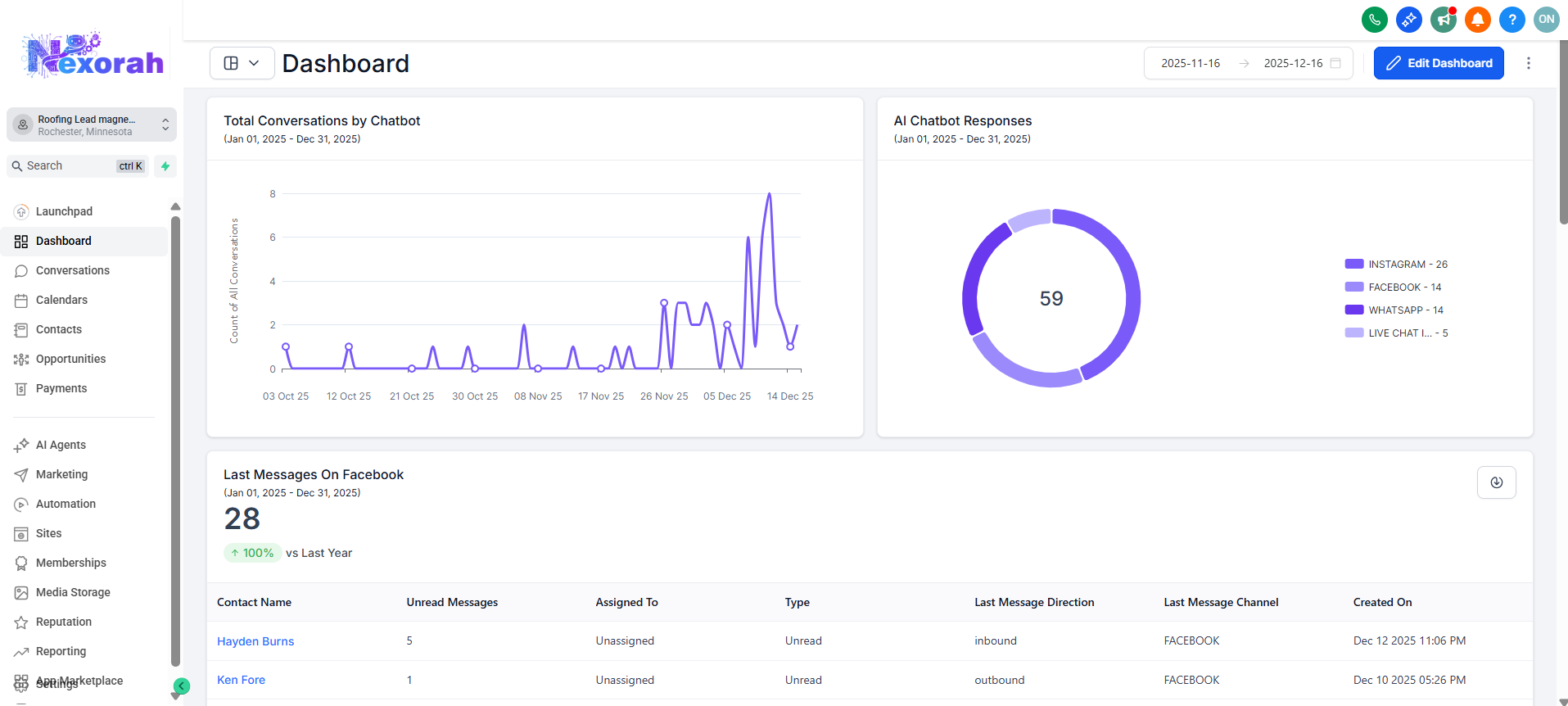The image size is (1568, 706).
Task: Click the FACEBOOK legend color swatch
Action: click(x=1353, y=287)
